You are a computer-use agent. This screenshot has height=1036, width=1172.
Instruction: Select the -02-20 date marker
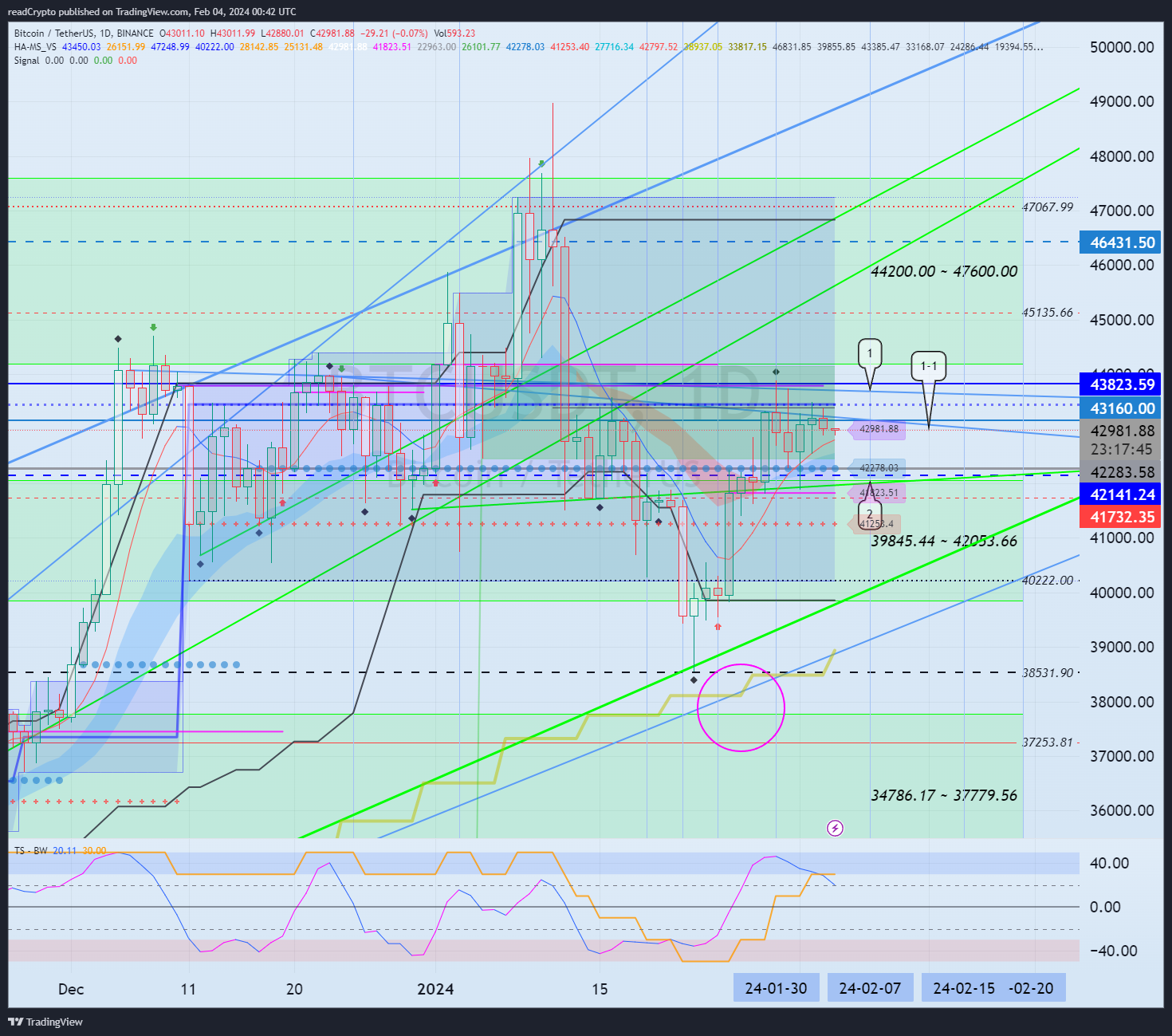pos(1031,988)
